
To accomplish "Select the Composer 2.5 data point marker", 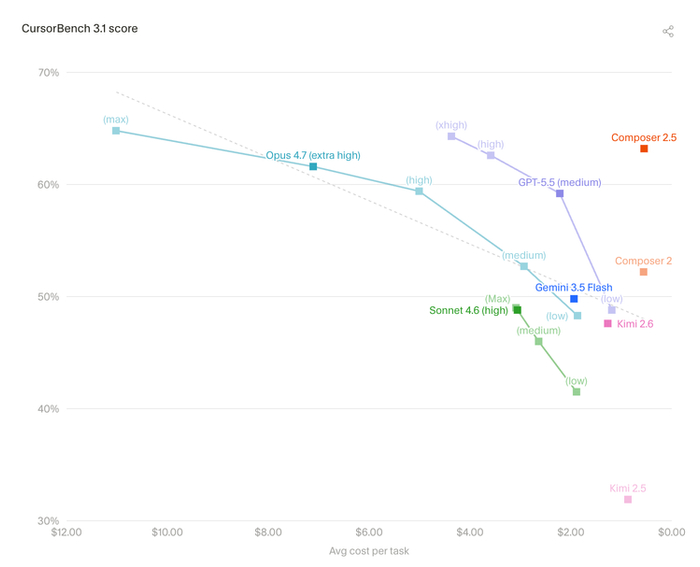I will click(x=644, y=149).
